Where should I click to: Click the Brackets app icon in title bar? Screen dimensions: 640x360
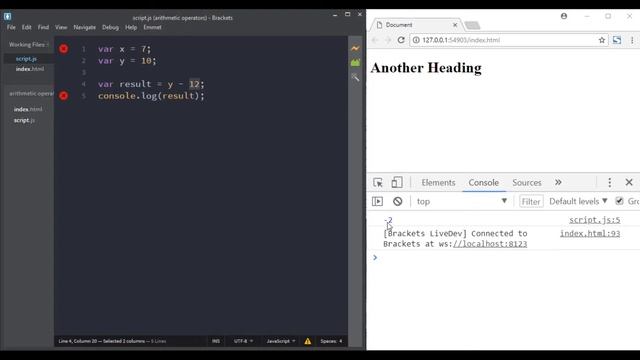(7, 16)
